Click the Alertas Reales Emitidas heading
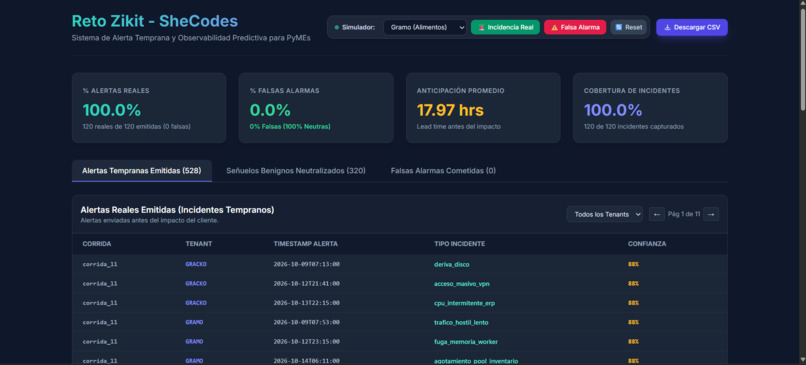 click(x=177, y=210)
